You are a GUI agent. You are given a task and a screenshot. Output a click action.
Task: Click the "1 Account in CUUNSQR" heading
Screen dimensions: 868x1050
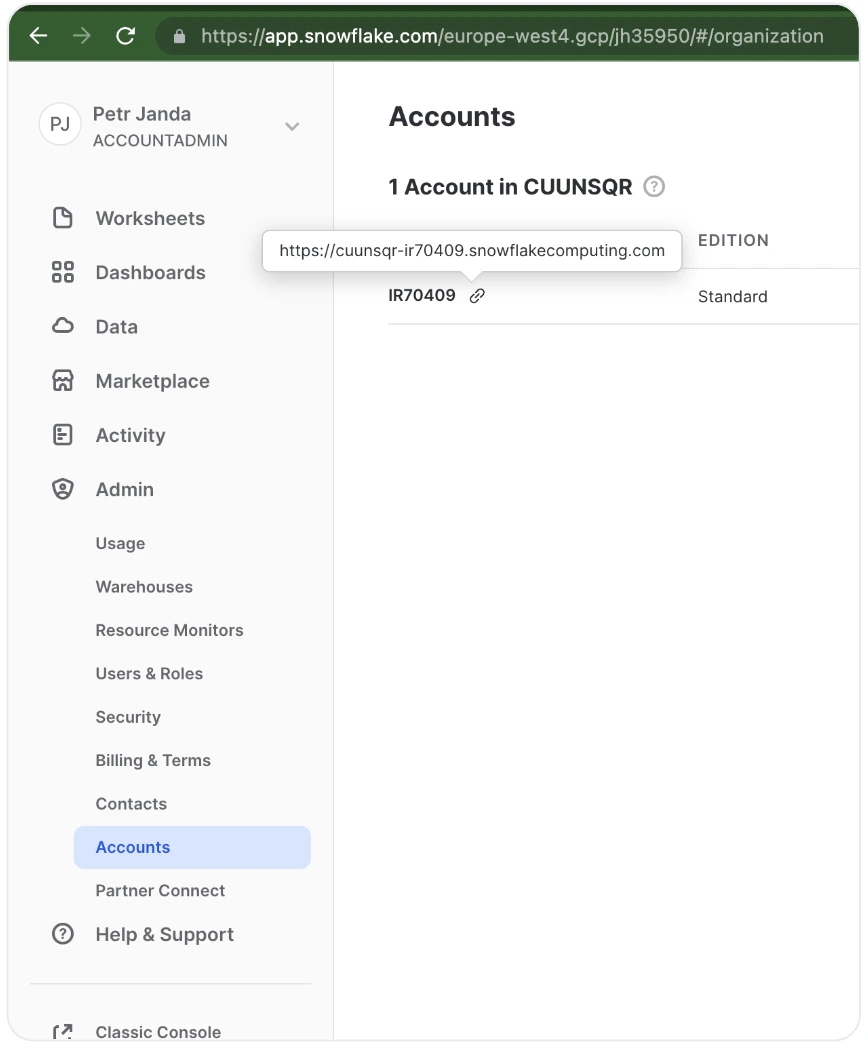coord(510,187)
